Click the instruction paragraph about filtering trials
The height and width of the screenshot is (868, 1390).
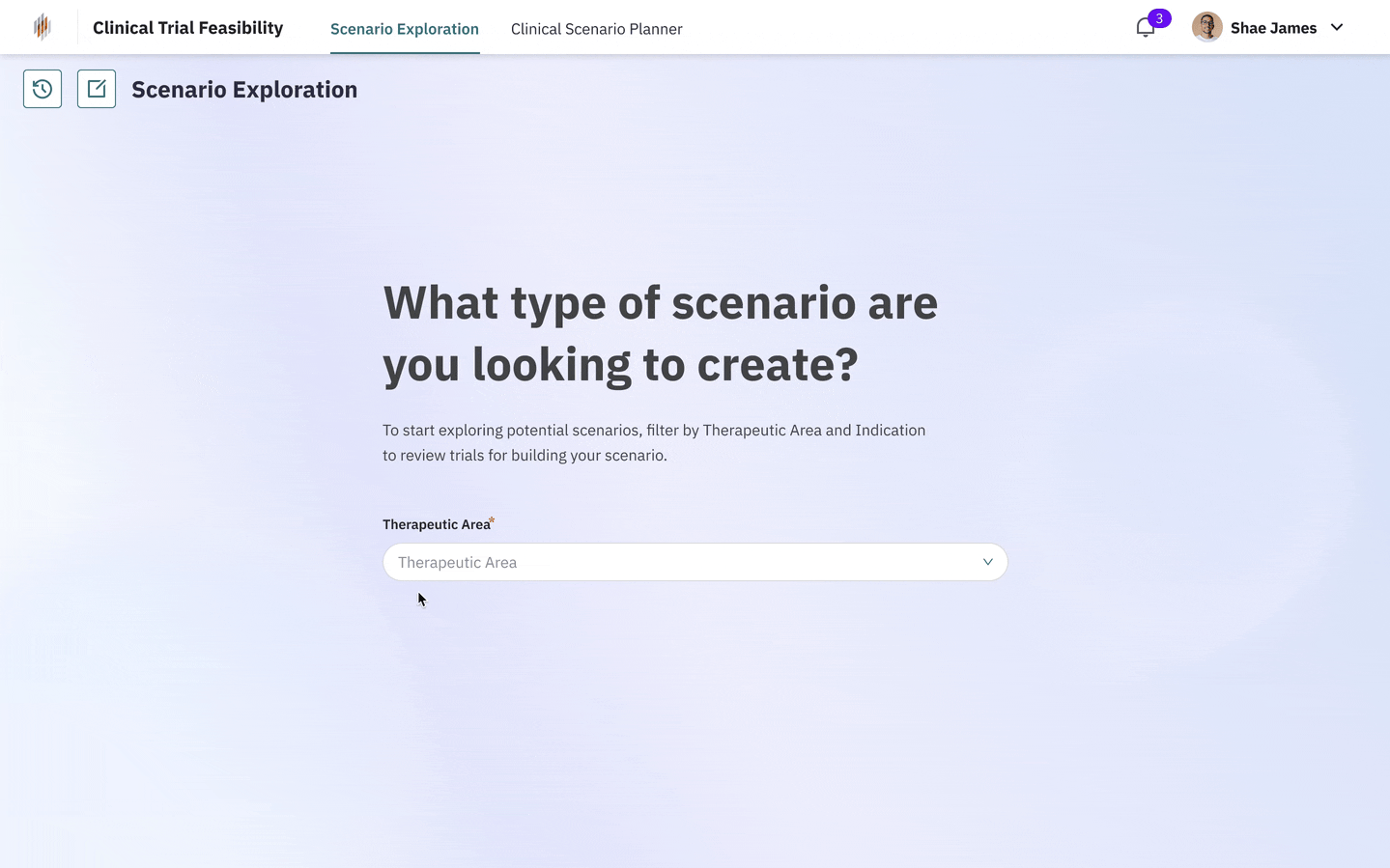[654, 431]
